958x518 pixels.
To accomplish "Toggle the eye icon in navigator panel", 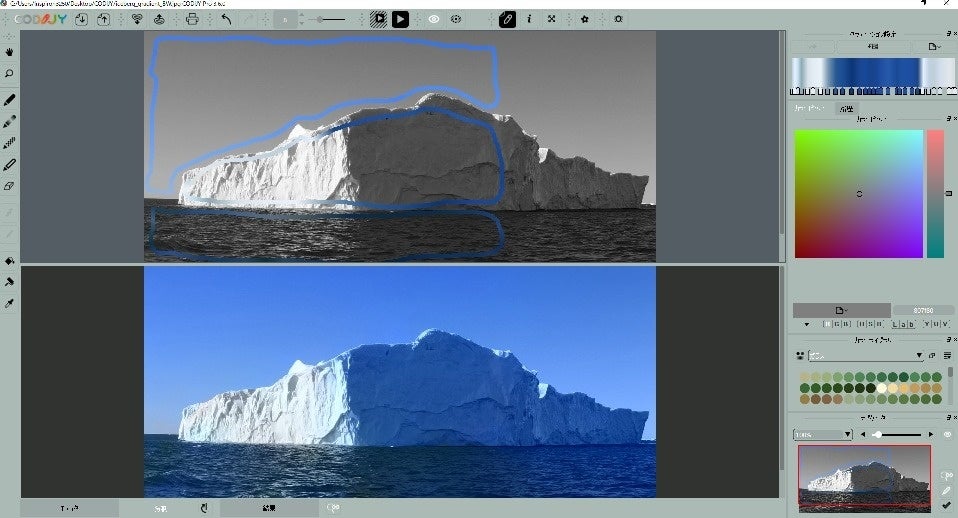I will 948,434.
